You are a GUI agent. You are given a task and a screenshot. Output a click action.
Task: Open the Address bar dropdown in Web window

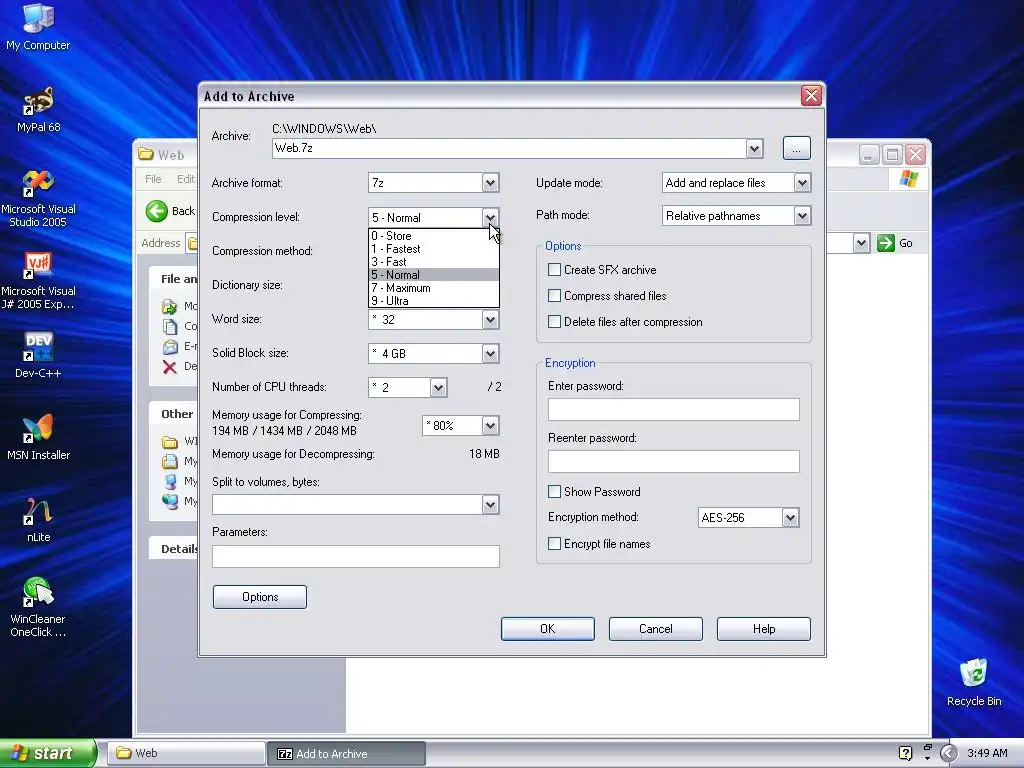[x=861, y=243]
